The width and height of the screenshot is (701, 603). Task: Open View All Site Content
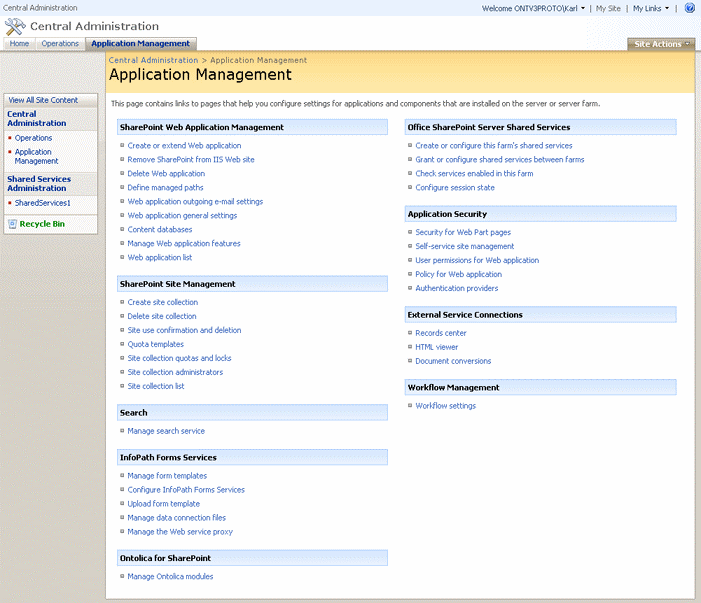(43, 100)
